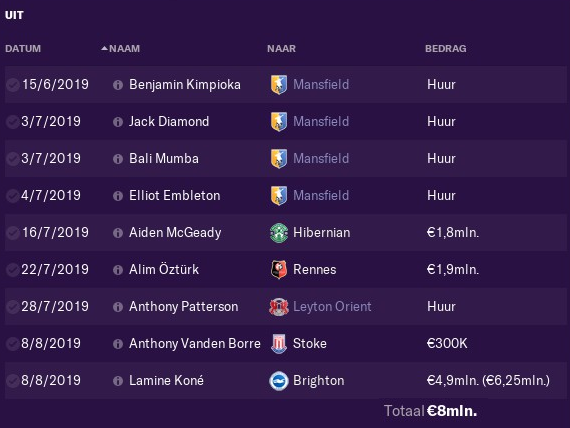
Task: Open Bali Mumba player profile
Action: [164, 159]
